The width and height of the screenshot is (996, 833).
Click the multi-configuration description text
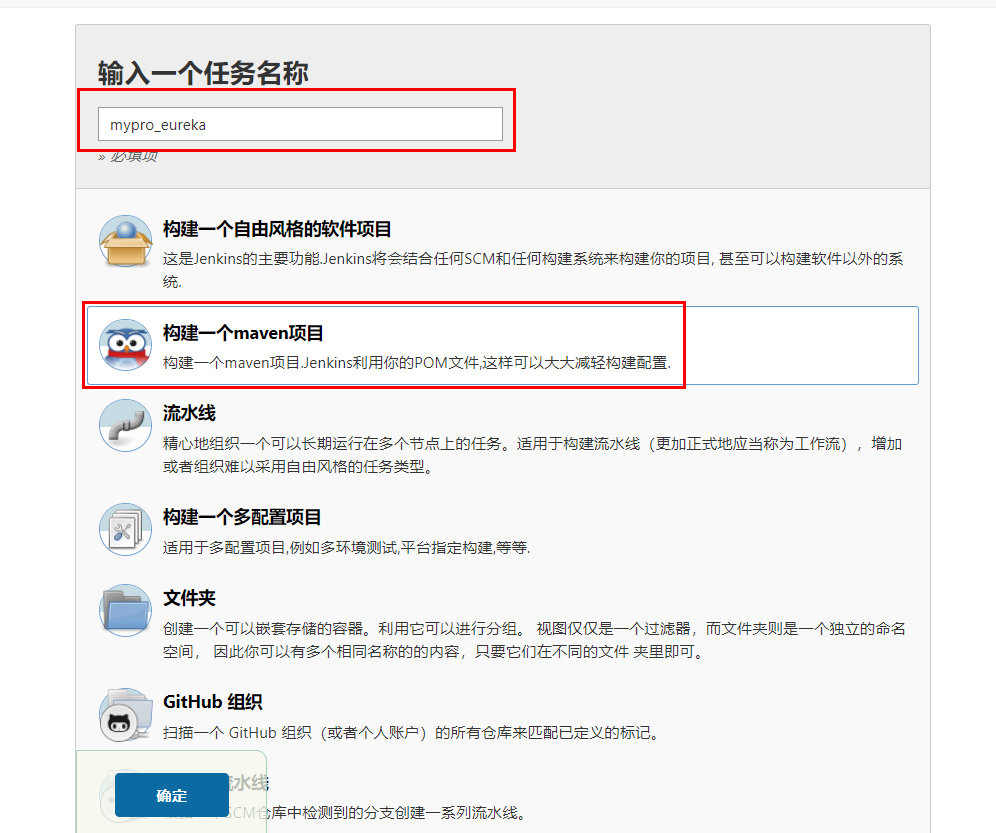346,547
